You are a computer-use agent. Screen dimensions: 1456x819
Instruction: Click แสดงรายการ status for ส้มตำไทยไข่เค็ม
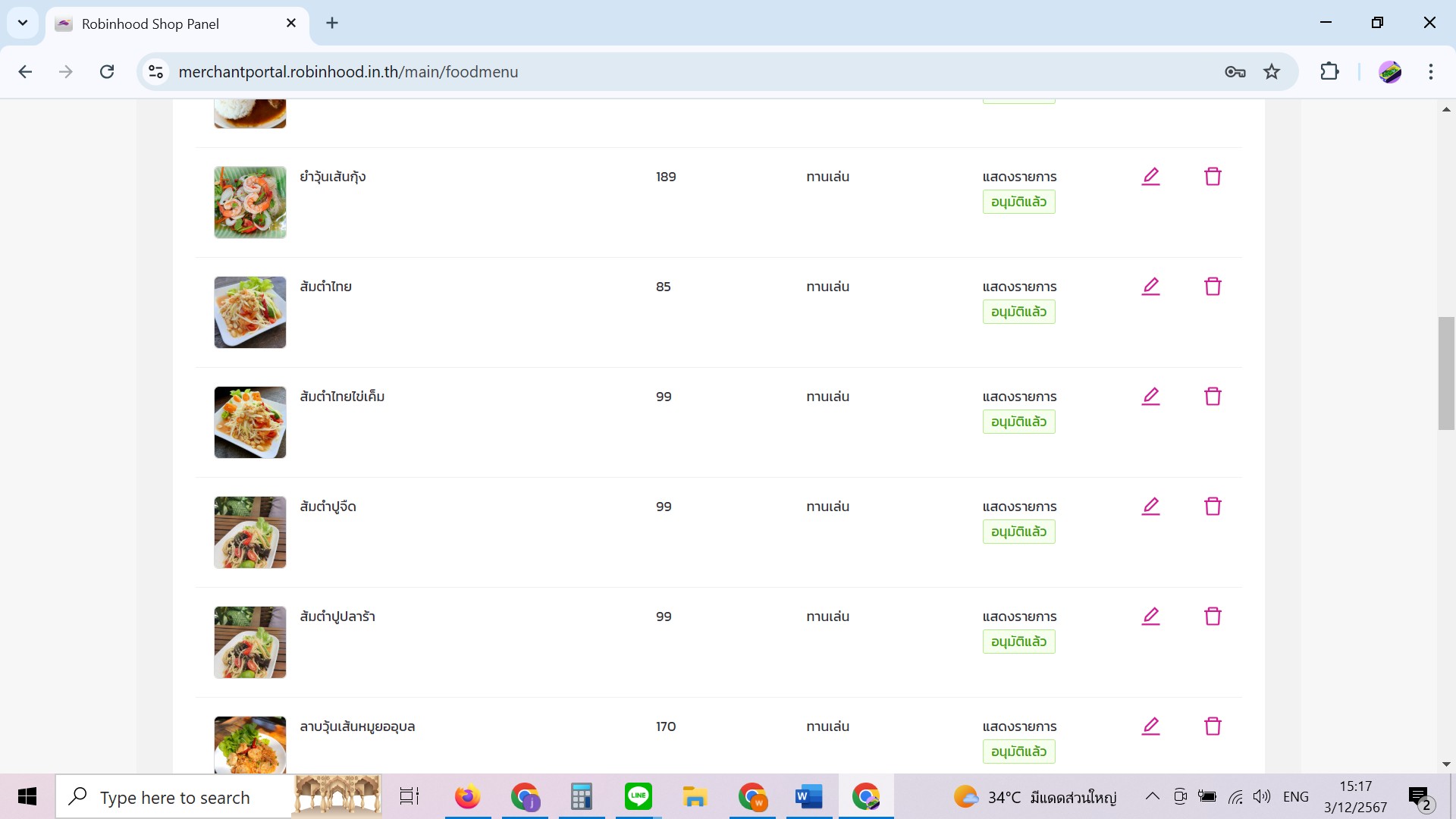[x=1019, y=397]
